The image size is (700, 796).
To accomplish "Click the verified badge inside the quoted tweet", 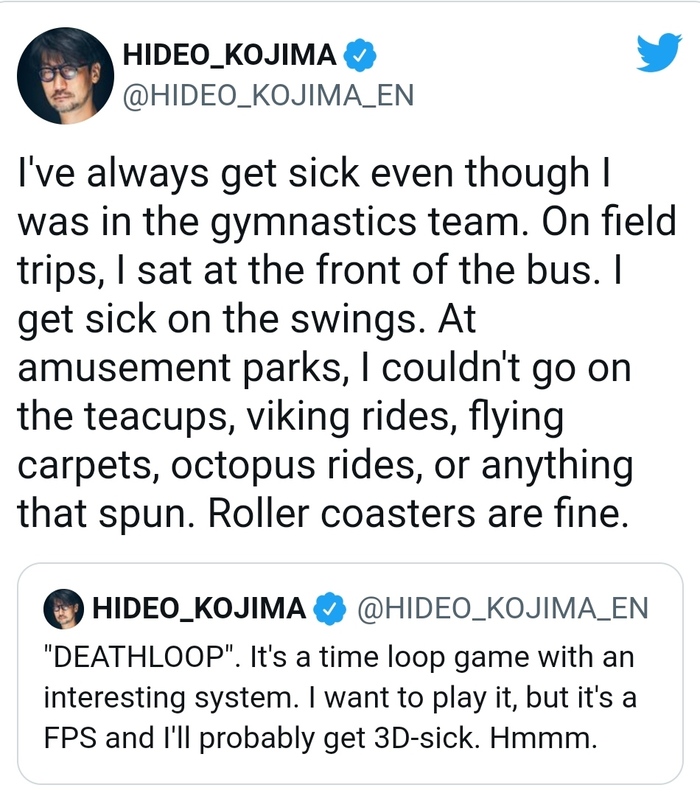I will coord(328,608).
